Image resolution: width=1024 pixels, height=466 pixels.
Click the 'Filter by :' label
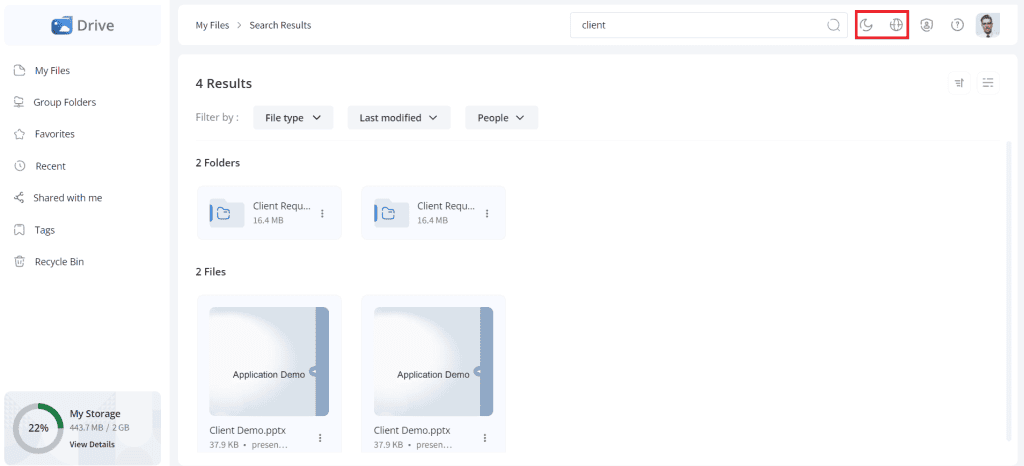coord(217,117)
